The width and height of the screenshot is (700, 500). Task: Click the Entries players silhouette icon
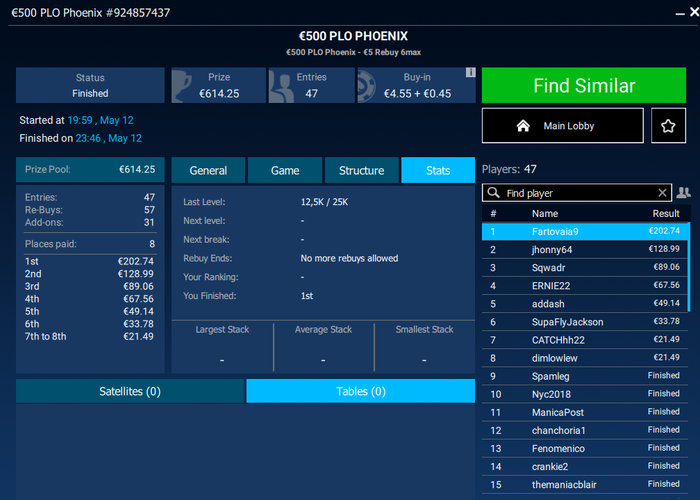[x=281, y=88]
